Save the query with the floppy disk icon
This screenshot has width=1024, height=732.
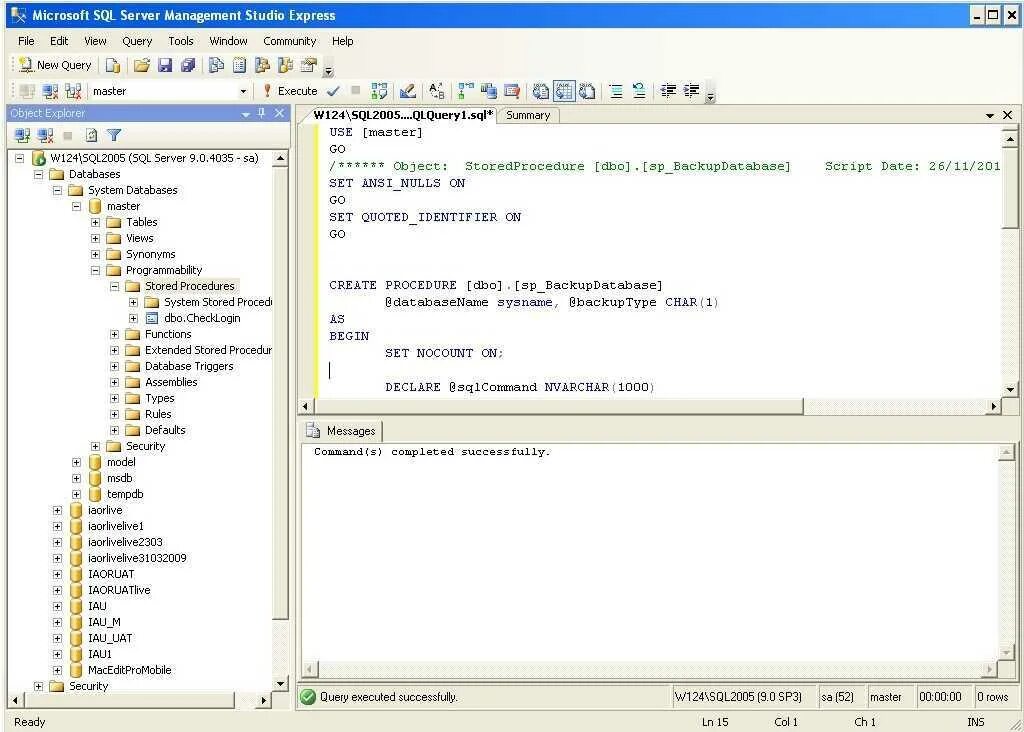(165, 65)
